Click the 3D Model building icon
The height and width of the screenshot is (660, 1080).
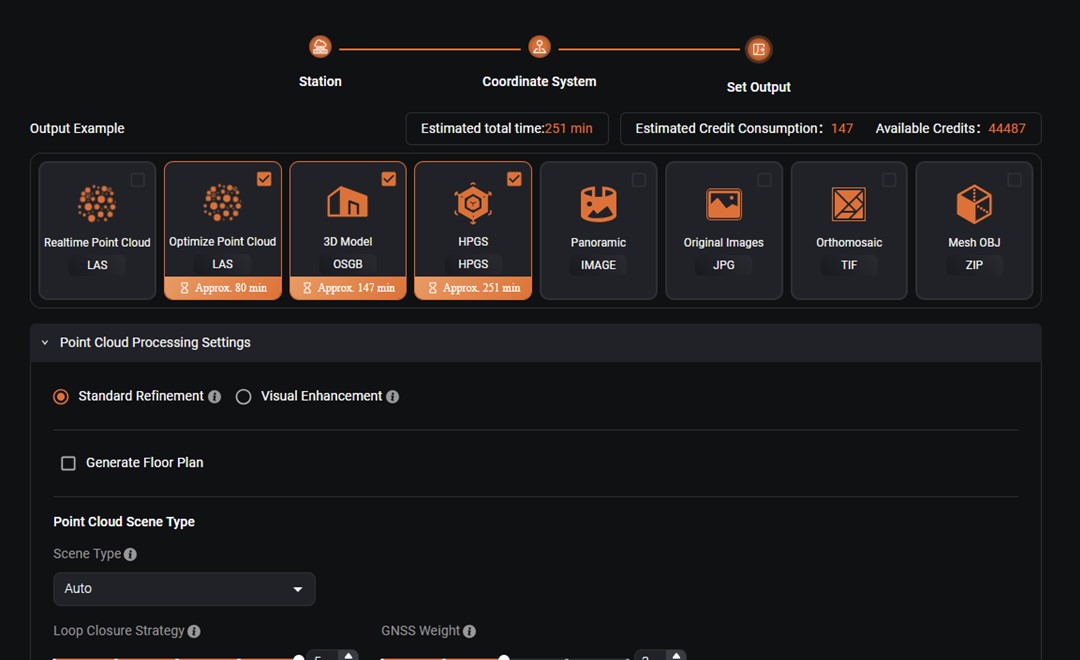click(x=348, y=202)
